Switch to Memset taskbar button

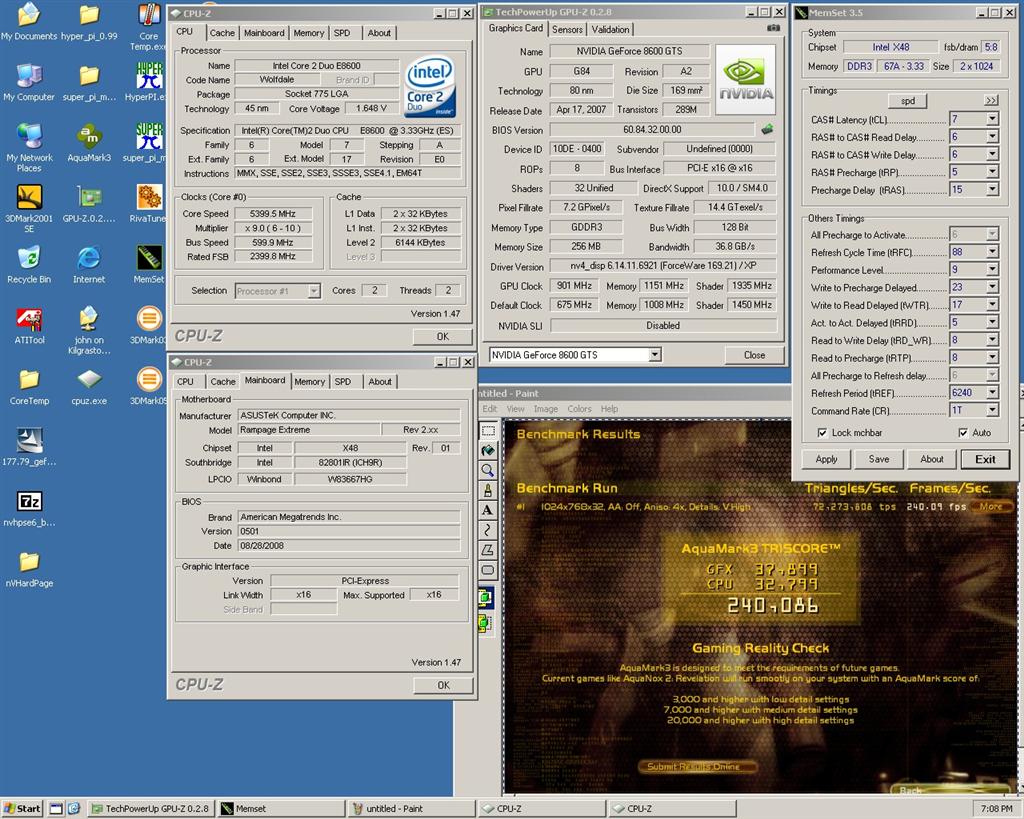(x=281, y=809)
